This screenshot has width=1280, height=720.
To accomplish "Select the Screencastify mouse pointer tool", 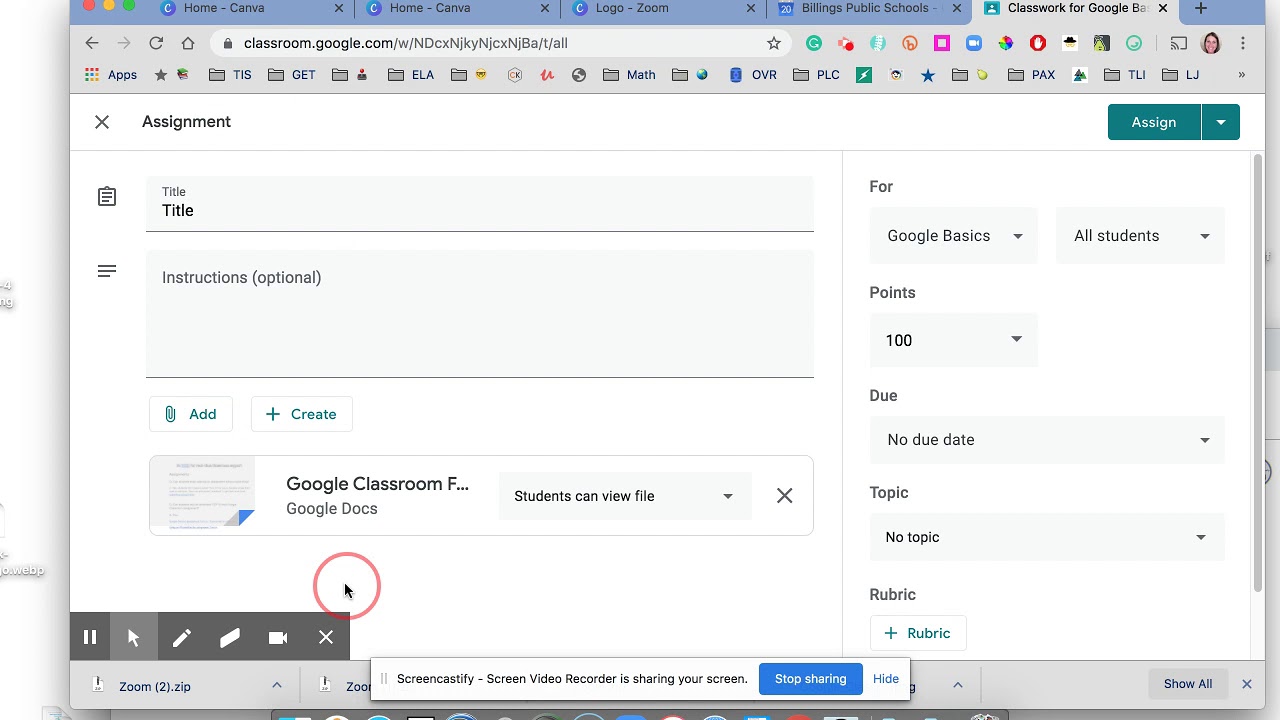I will tap(134, 637).
